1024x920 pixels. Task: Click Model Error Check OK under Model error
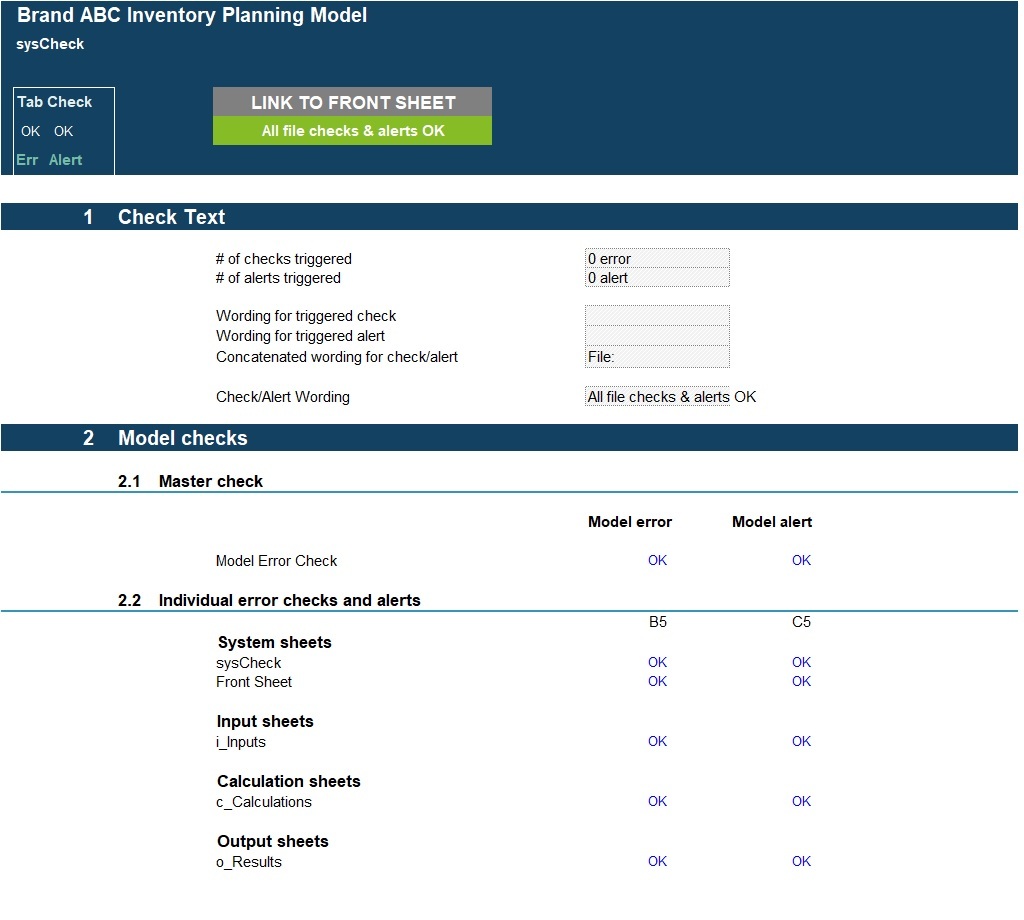pos(657,561)
